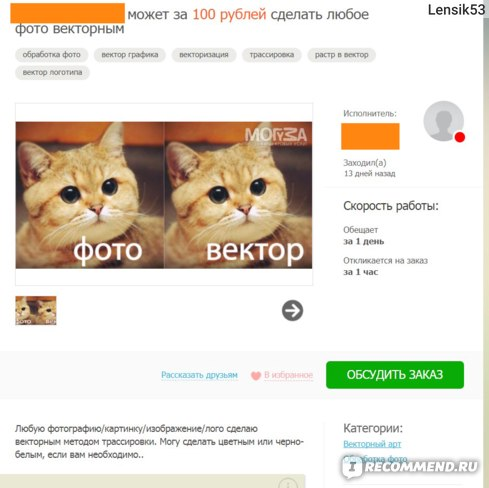Click the page's vertical scrollbar
The image size is (489, 488).
click(486, 244)
